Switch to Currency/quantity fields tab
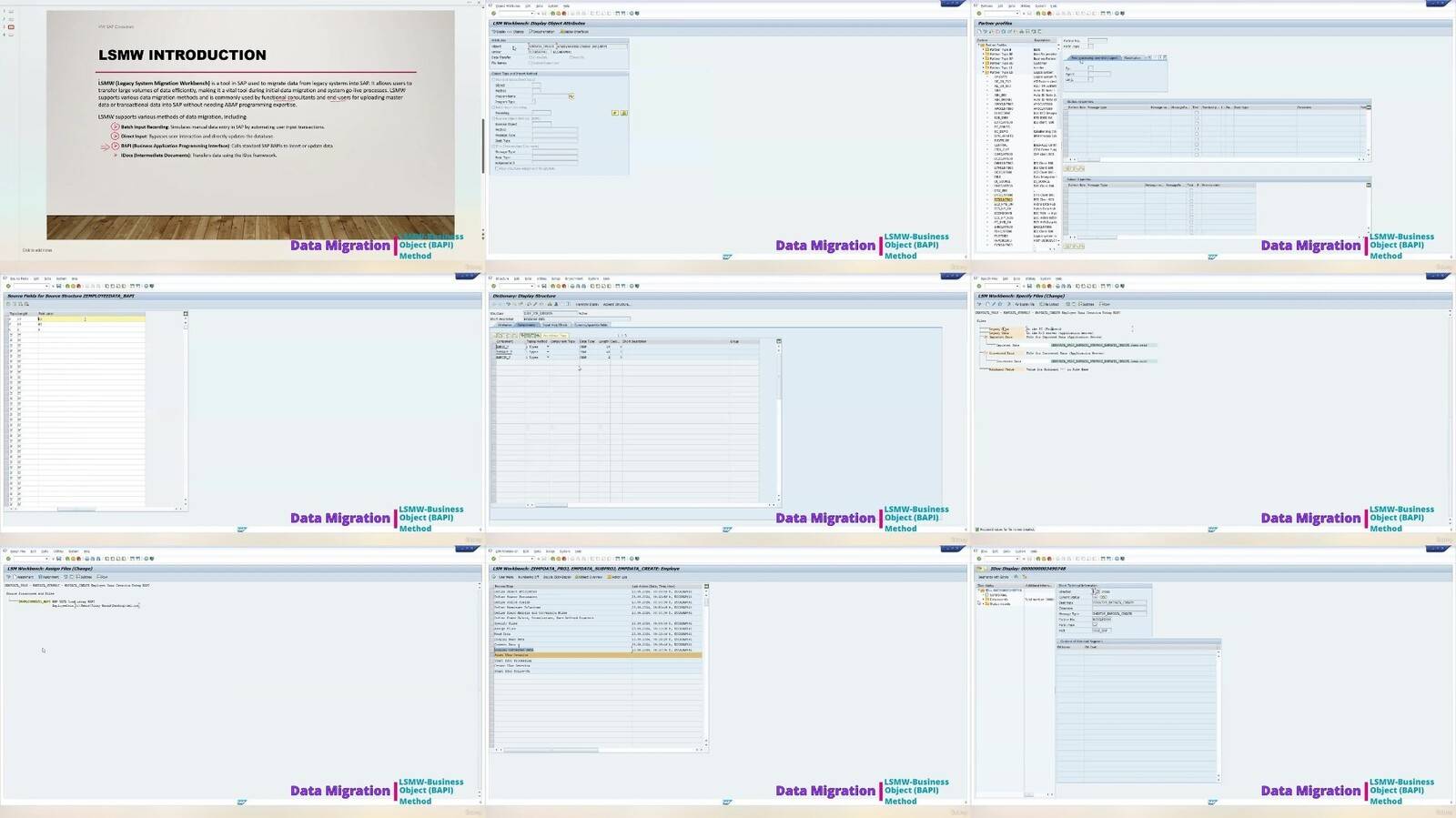The image size is (1456, 818). [591, 325]
